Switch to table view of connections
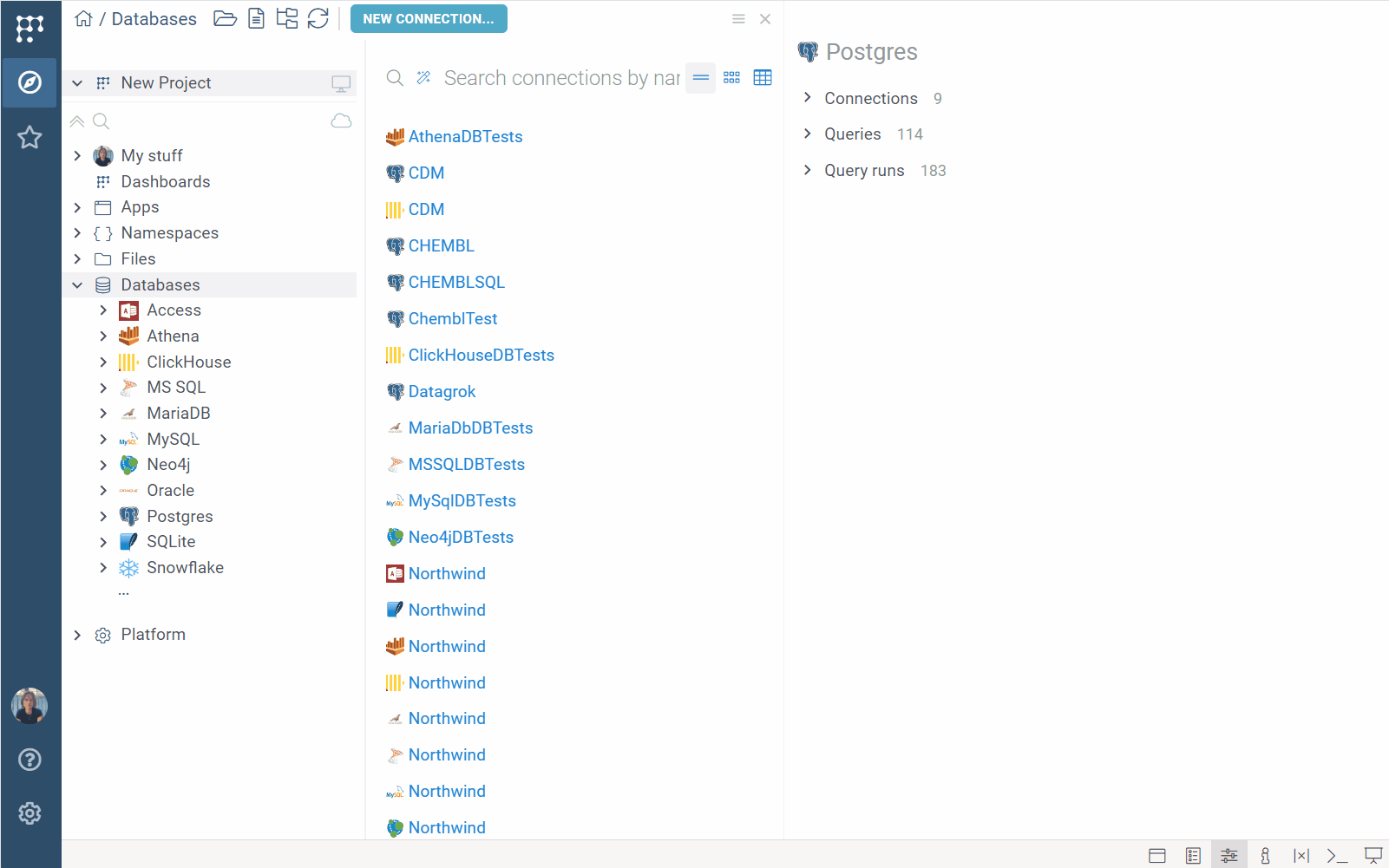1389x868 pixels. click(763, 78)
